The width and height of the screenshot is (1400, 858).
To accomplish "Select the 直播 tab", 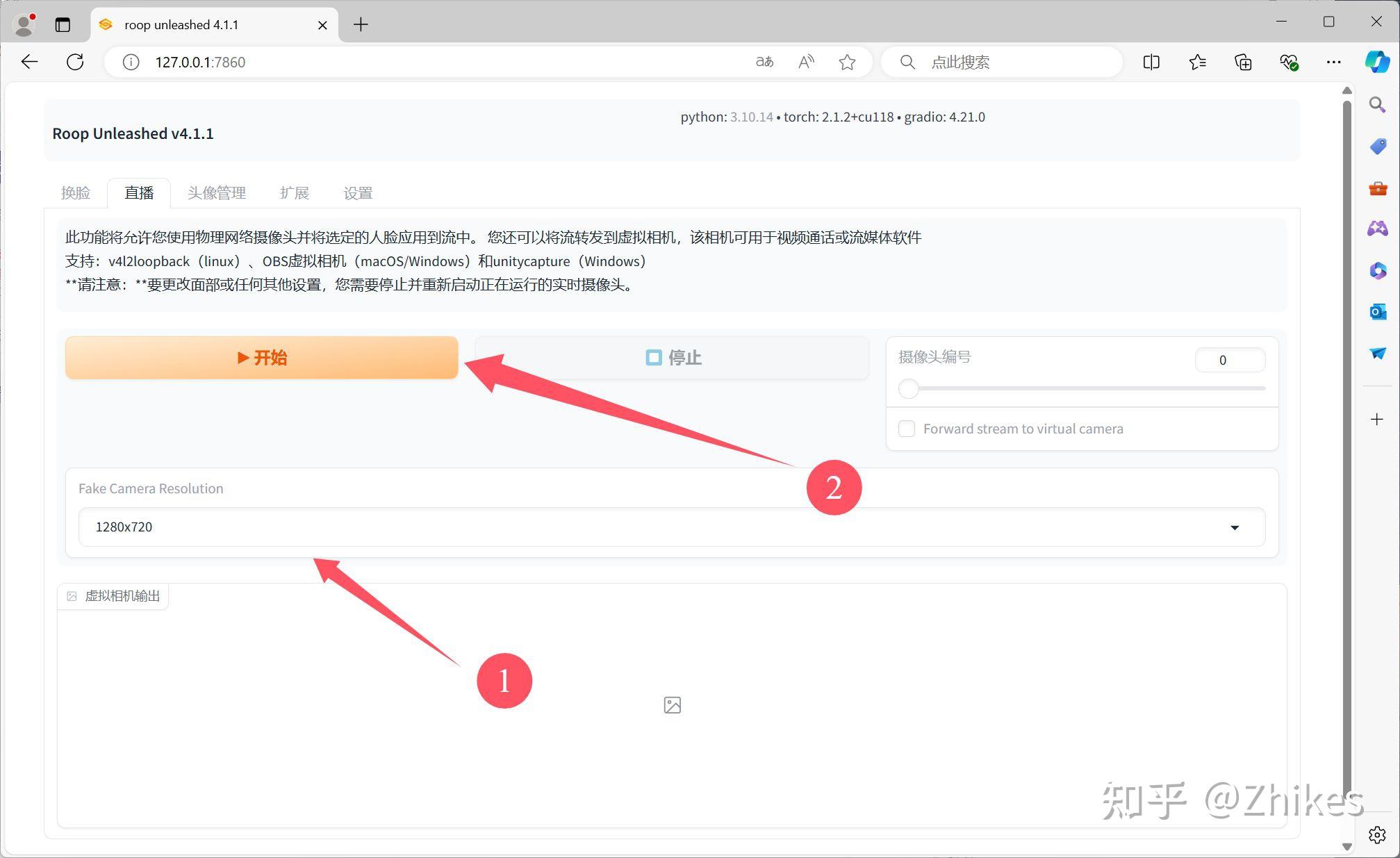I will tap(139, 192).
